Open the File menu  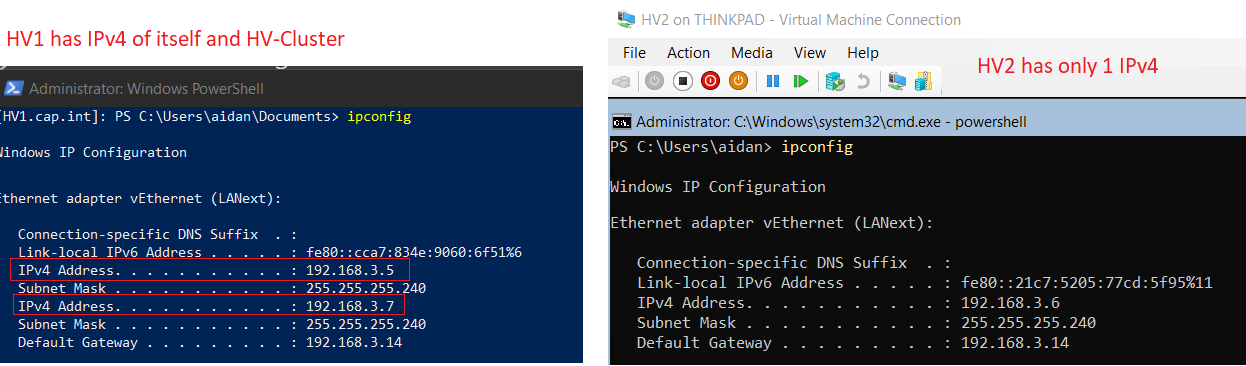point(634,52)
